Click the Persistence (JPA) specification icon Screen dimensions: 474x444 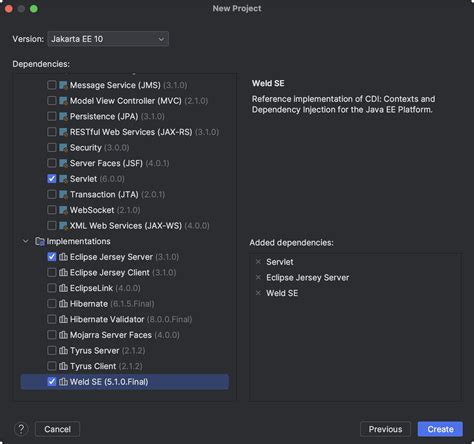point(63,116)
